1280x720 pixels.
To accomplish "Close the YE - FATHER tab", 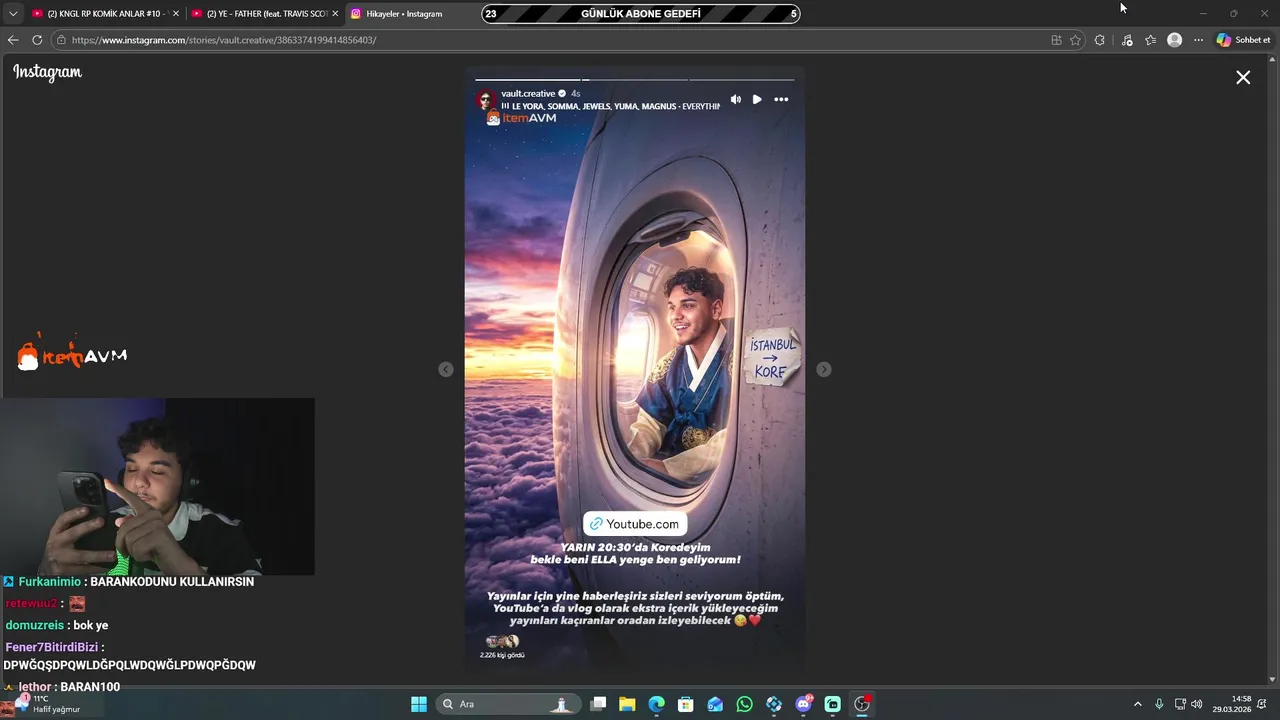I will [335, 14].
